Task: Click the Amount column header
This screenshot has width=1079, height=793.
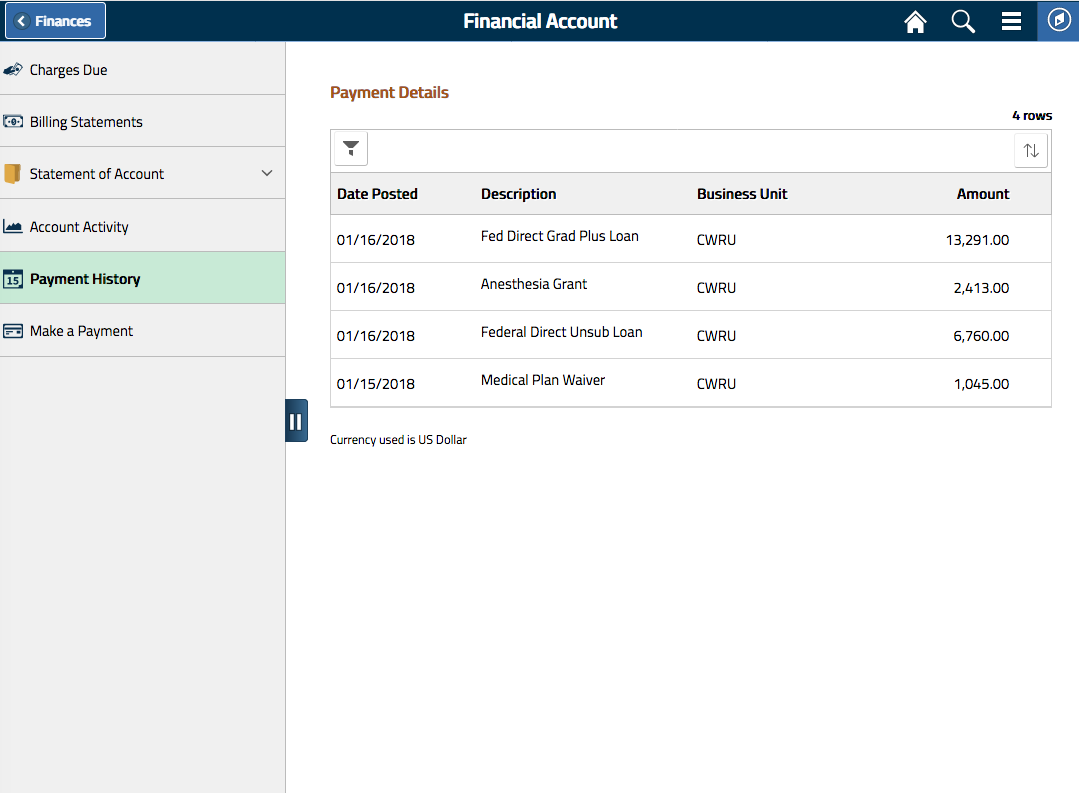Action: pos(983,194)
